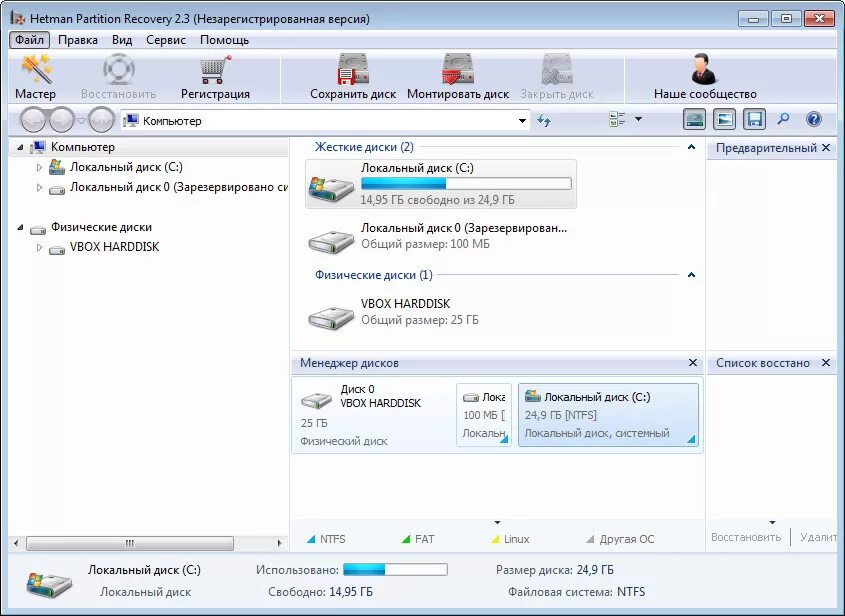Image resolution: width=845 pixels, height=616 pixels.
Task: Click the magnifier search icon
Action: coord(784,119)
